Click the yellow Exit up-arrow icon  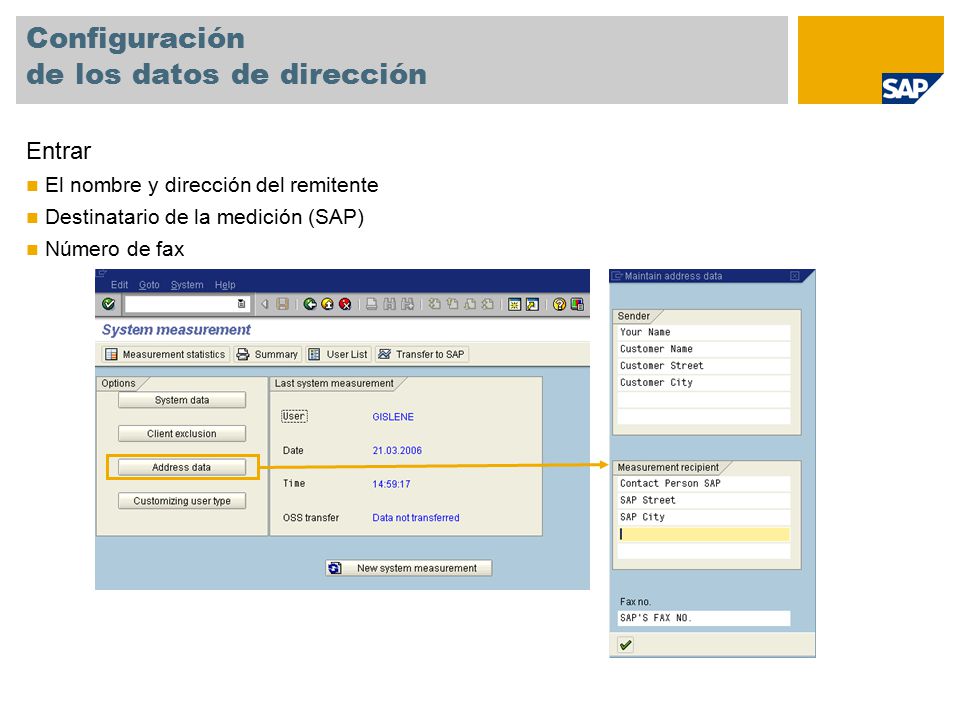[328, 304]
